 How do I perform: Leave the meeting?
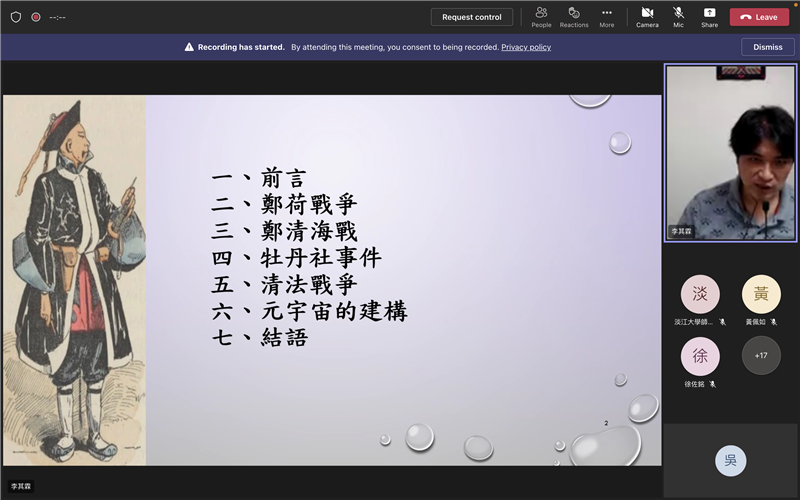point(759,17)
